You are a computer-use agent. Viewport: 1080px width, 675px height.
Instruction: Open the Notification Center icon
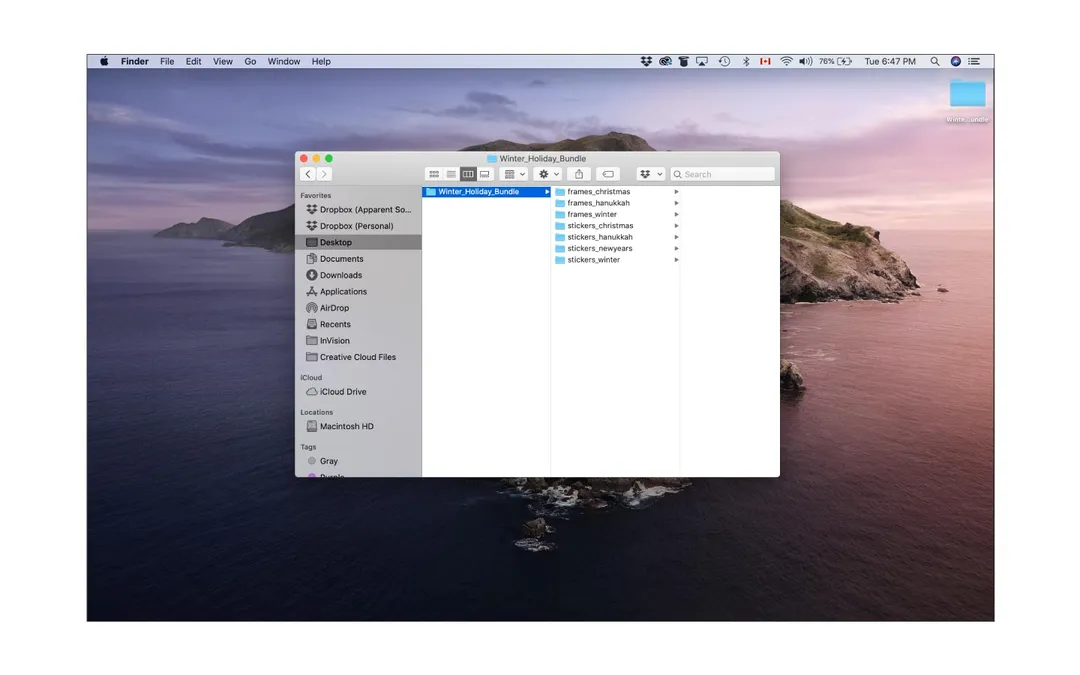tap(974, 61)
